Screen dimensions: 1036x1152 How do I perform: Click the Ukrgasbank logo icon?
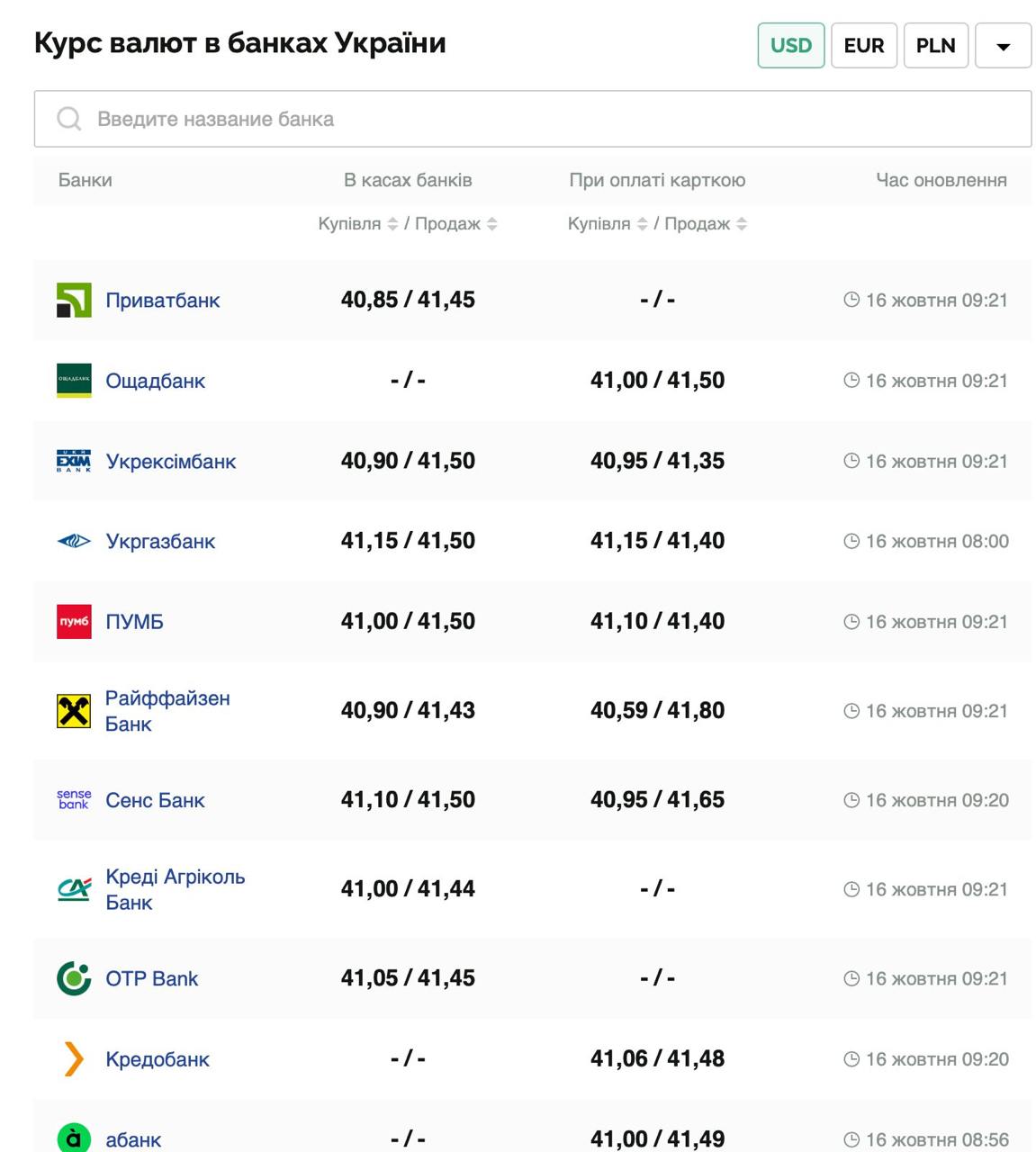point(74,542)
